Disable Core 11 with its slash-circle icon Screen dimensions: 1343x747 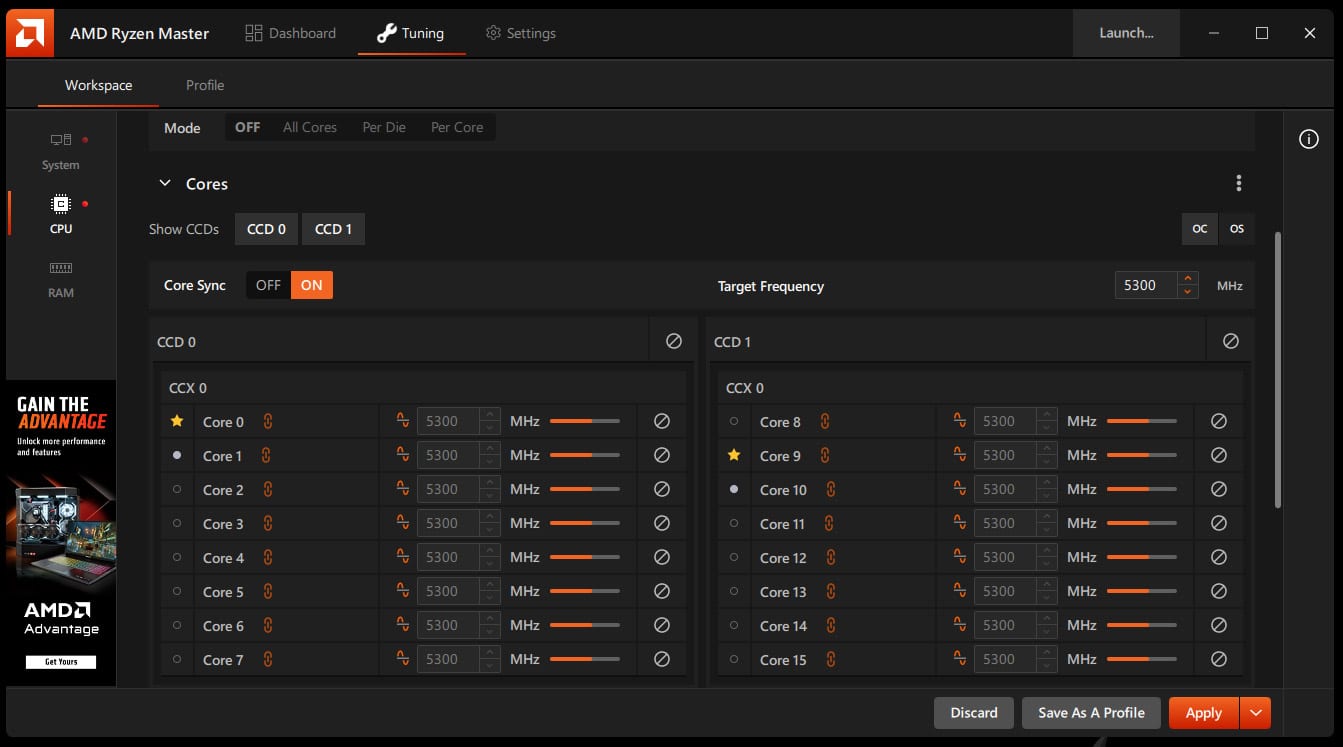(1218, 523)
